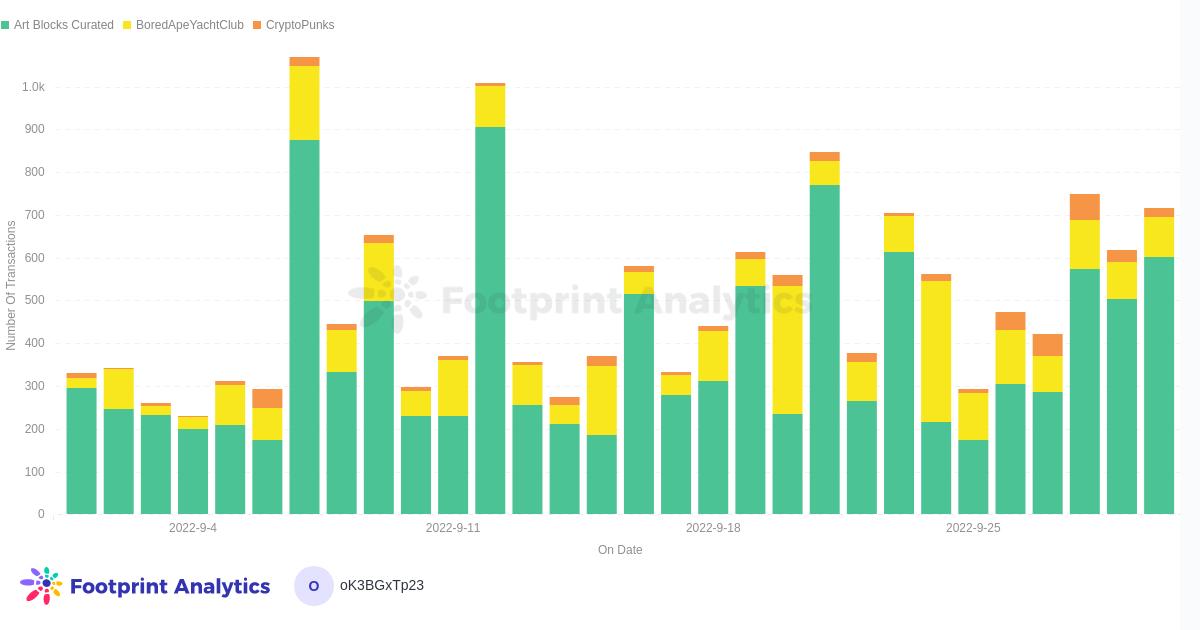Toggle the BoredApeYachtClub legend series

coord(183,25)
